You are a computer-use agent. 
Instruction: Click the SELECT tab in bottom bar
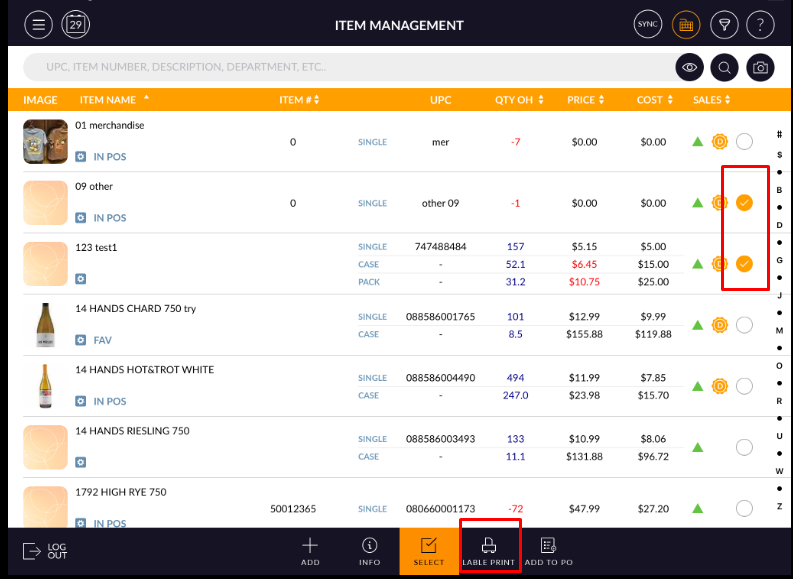click(x=428, y=551)
